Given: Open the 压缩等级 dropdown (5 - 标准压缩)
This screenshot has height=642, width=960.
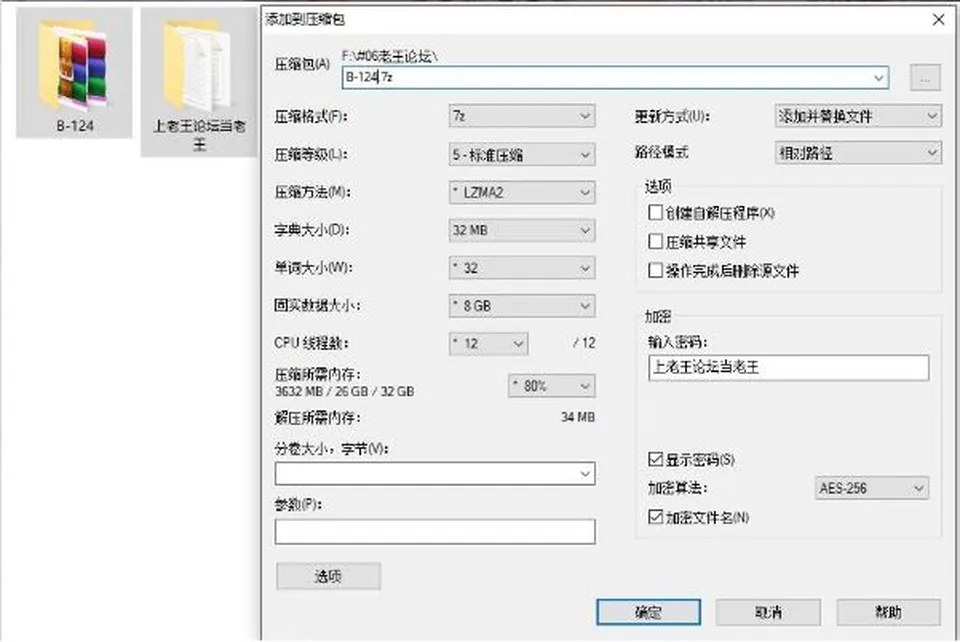Looking at the screenshot, I should pos(522,155).
